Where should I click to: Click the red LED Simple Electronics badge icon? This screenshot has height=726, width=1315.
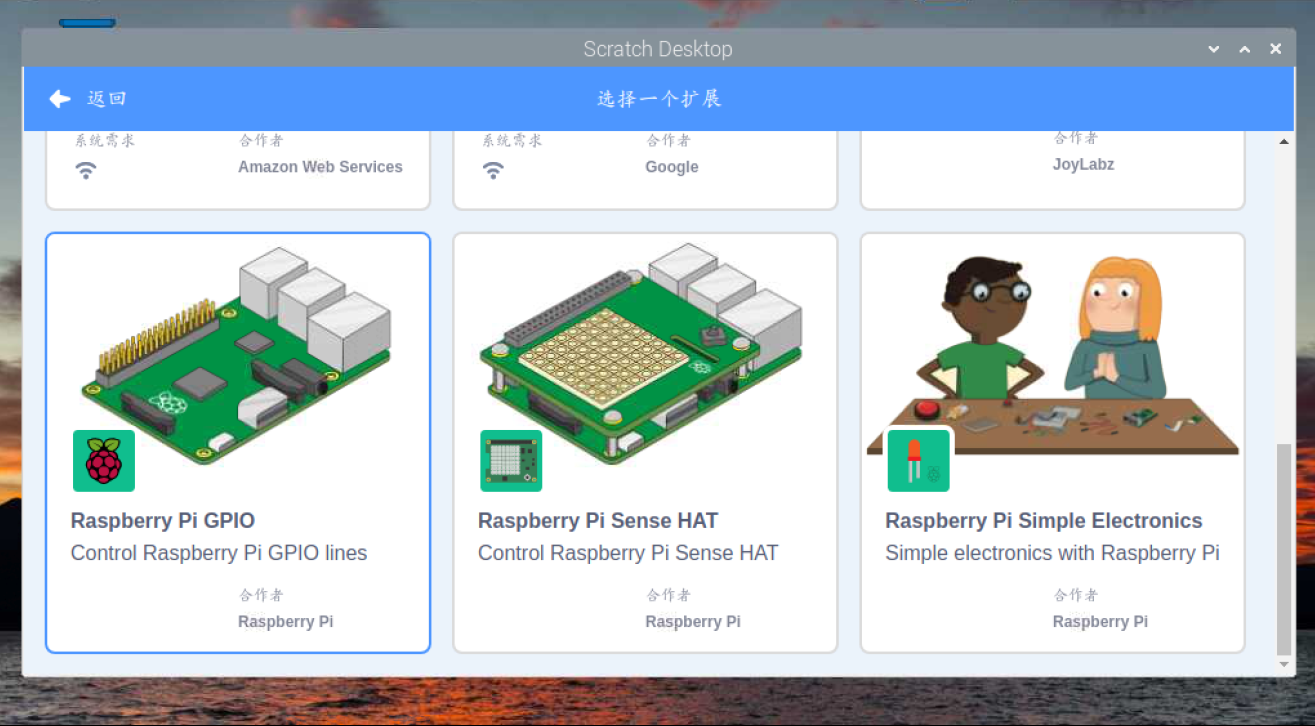(919, 461)
